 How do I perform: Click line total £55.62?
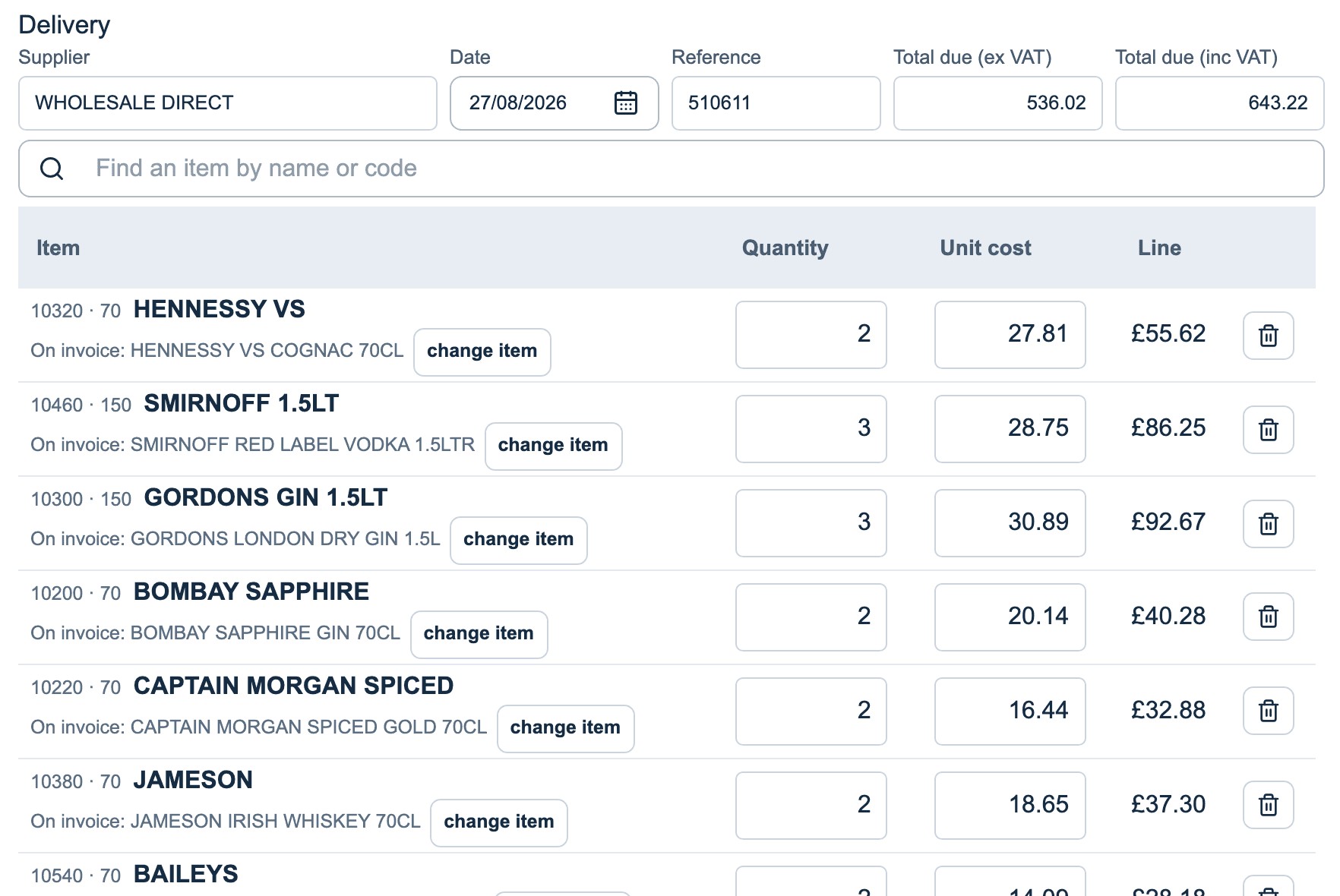click(x=1168, y=333)
